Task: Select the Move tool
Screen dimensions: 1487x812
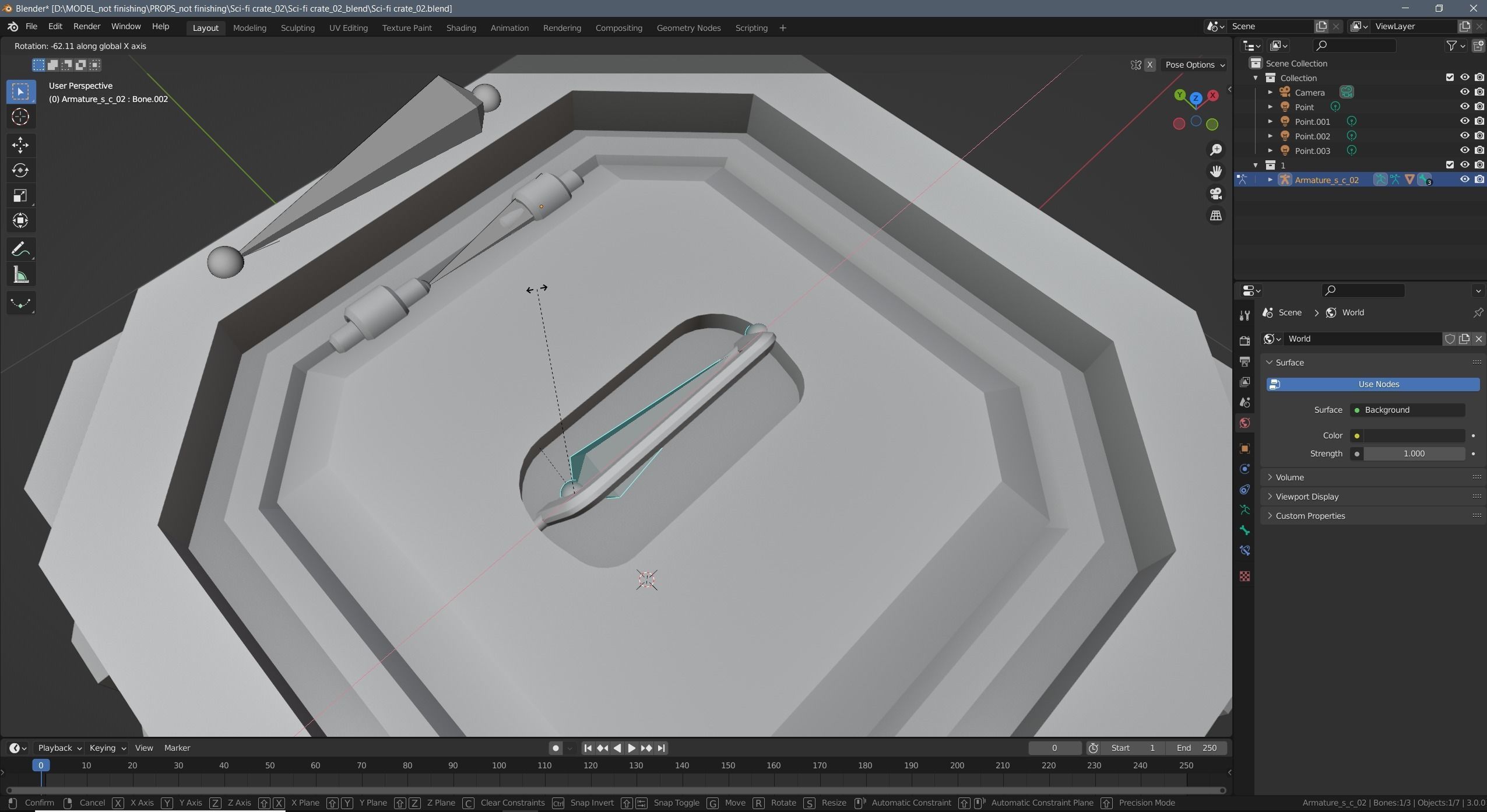Action: (20, 145)
